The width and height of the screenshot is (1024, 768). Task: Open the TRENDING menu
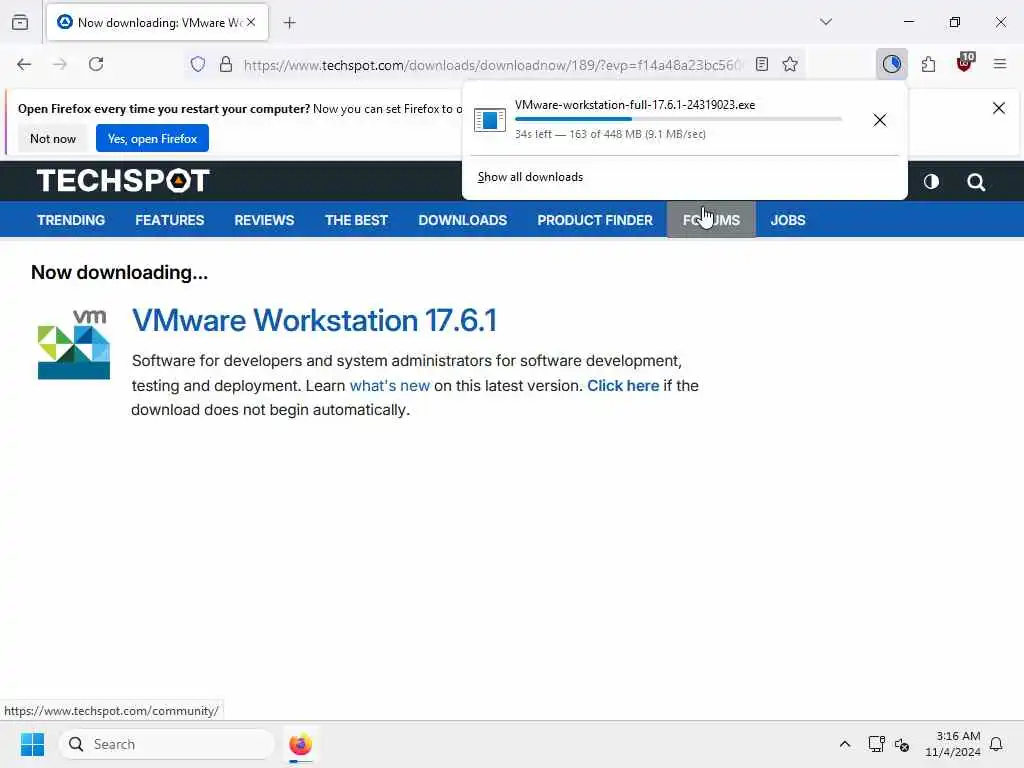pos(71,220)
